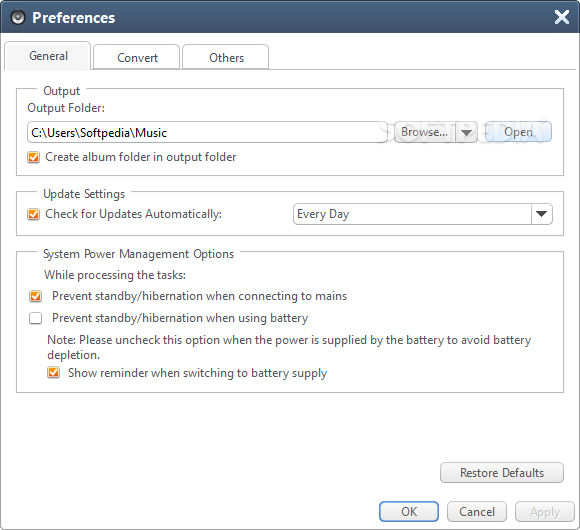Toggle Create album folder in output folder
580x530 pixels.
33,157
